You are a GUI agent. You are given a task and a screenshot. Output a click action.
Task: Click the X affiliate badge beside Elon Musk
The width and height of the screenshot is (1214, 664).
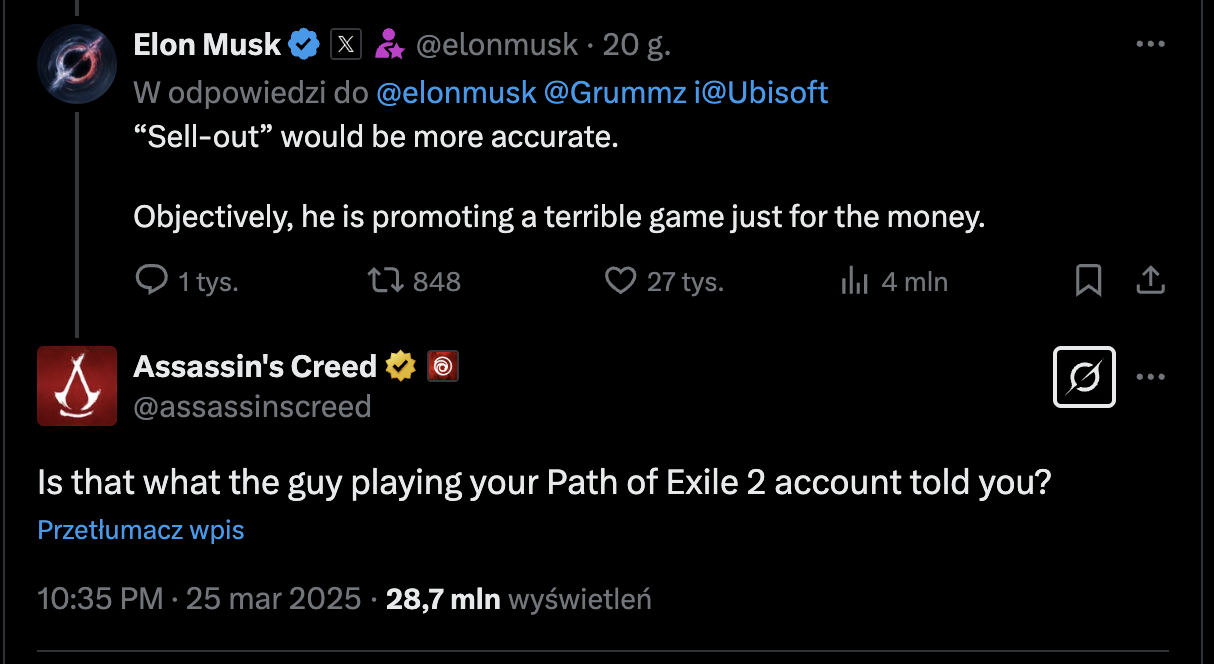tap(345, 44)
